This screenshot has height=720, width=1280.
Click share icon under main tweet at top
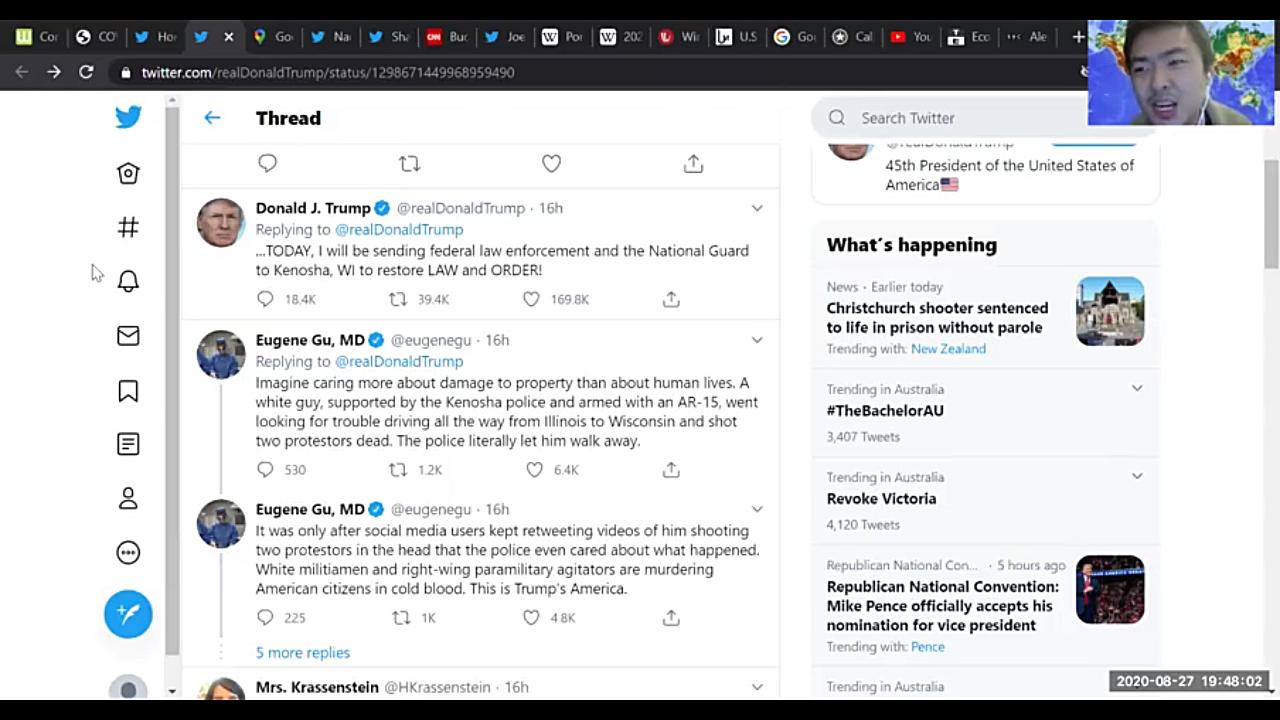pos(693,163)
